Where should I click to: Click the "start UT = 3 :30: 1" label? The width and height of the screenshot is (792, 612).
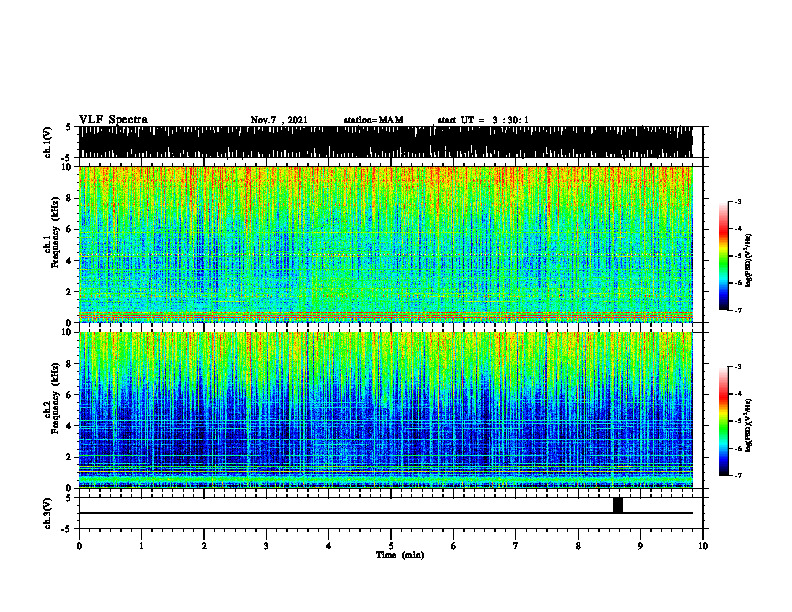point(483,120)
